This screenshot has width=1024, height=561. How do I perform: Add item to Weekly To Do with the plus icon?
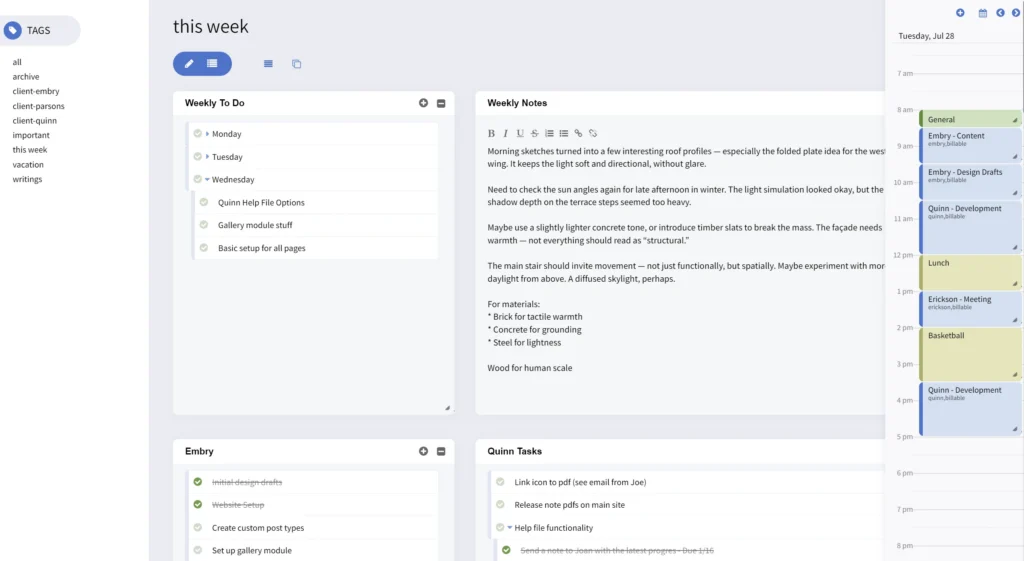click(x=423, y=103)
